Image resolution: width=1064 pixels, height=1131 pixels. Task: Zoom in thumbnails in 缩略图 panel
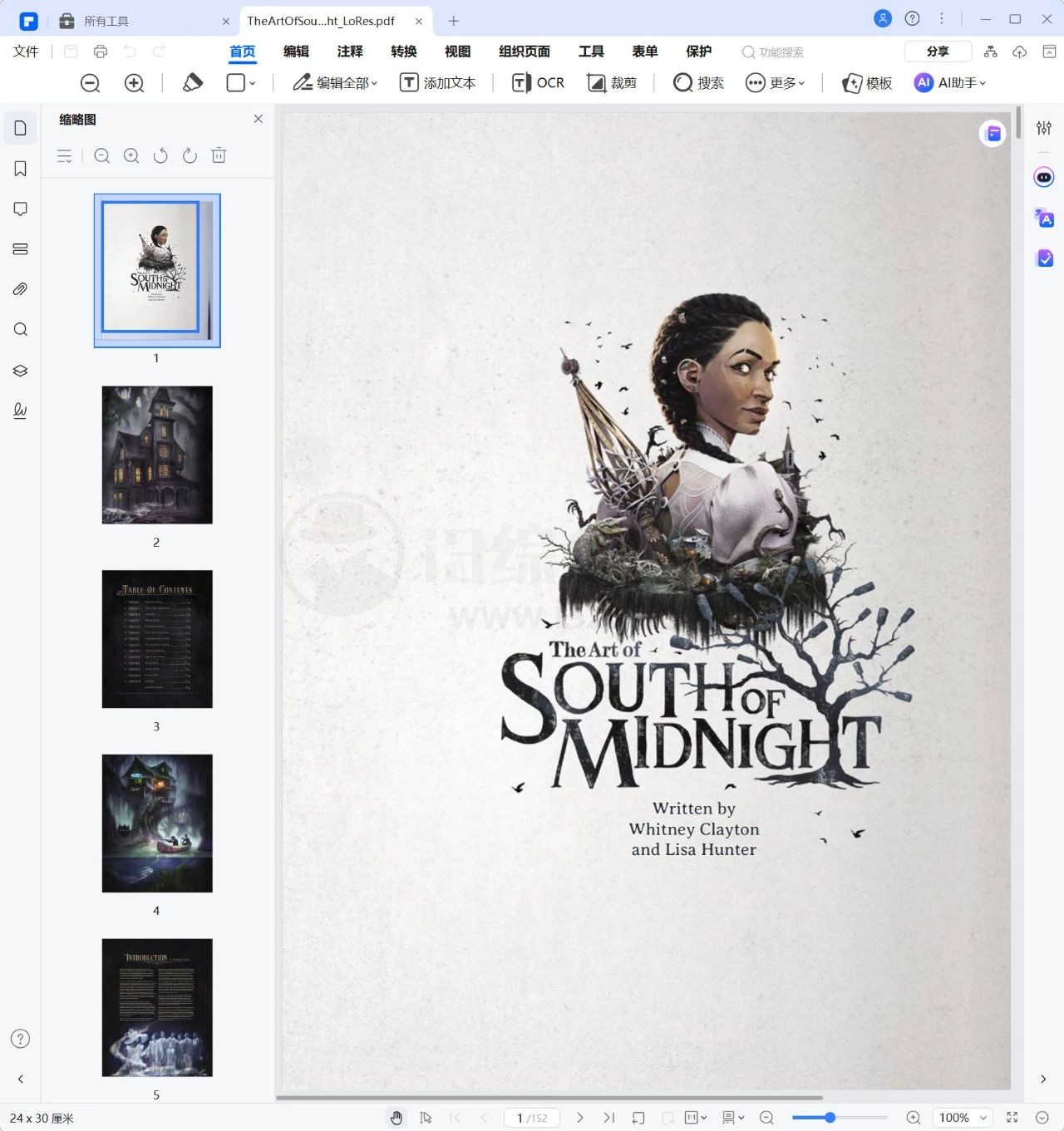tap(131, 155)
